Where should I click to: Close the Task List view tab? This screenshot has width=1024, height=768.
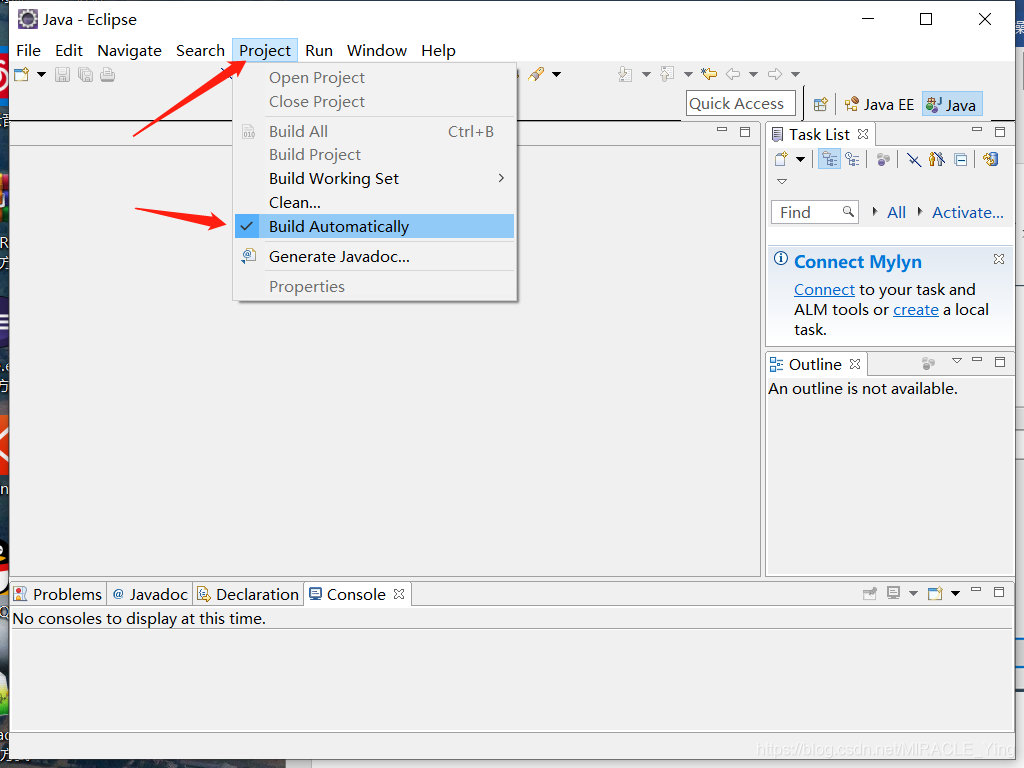tap(863, 134)
